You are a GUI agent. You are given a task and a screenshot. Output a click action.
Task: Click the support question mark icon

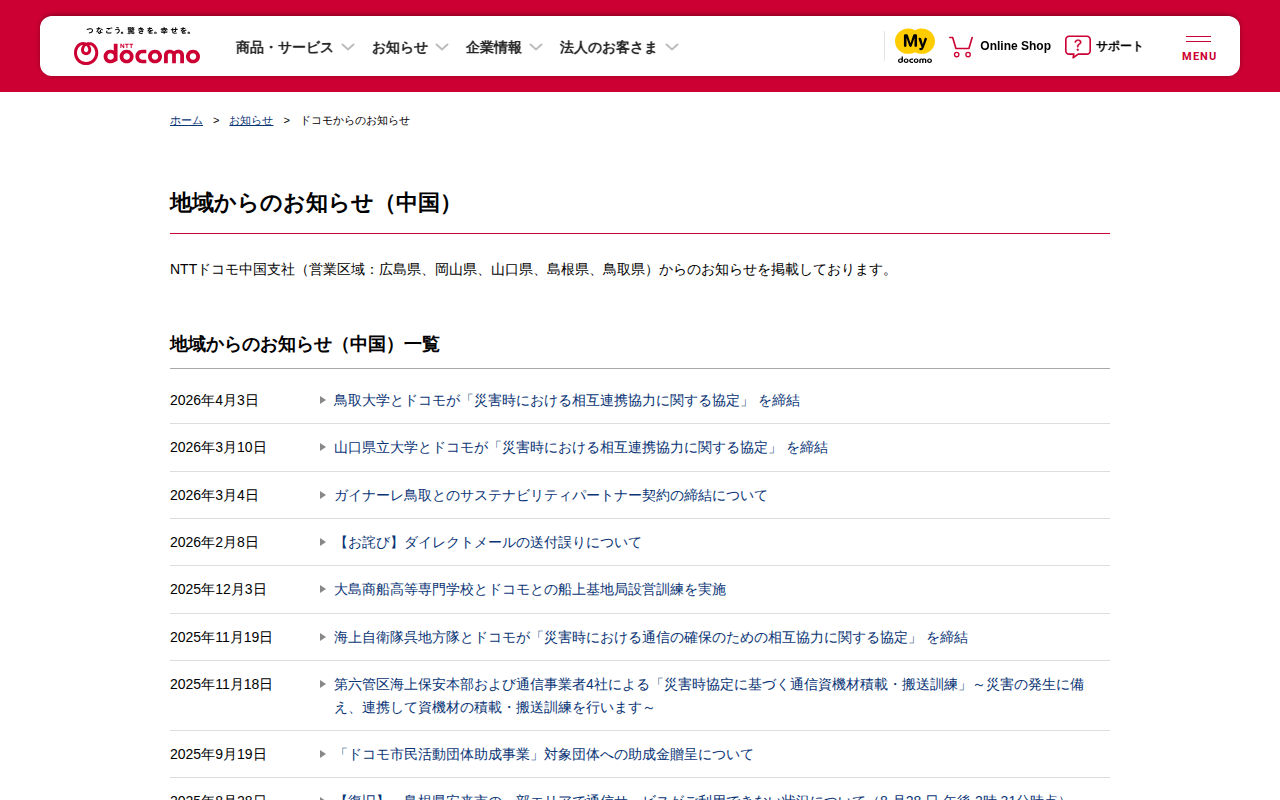(1077, 46)
